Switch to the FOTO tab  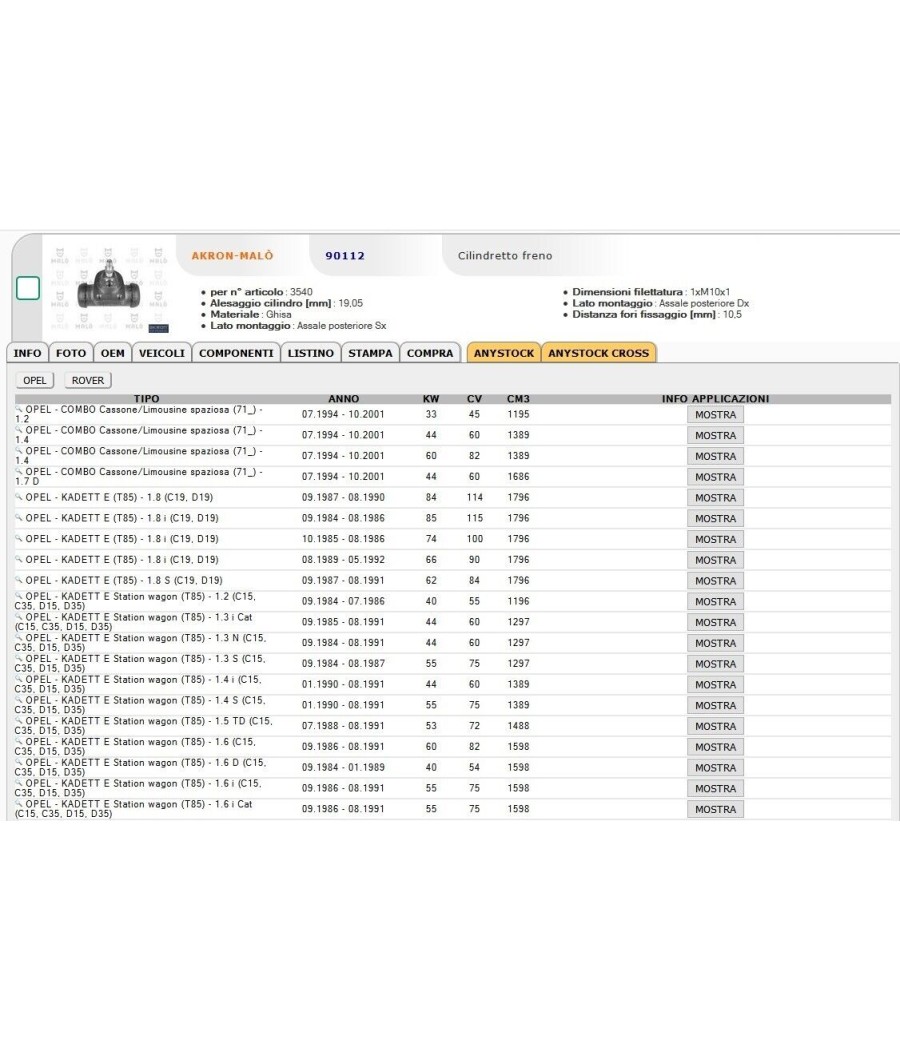[x=71, y=353]
